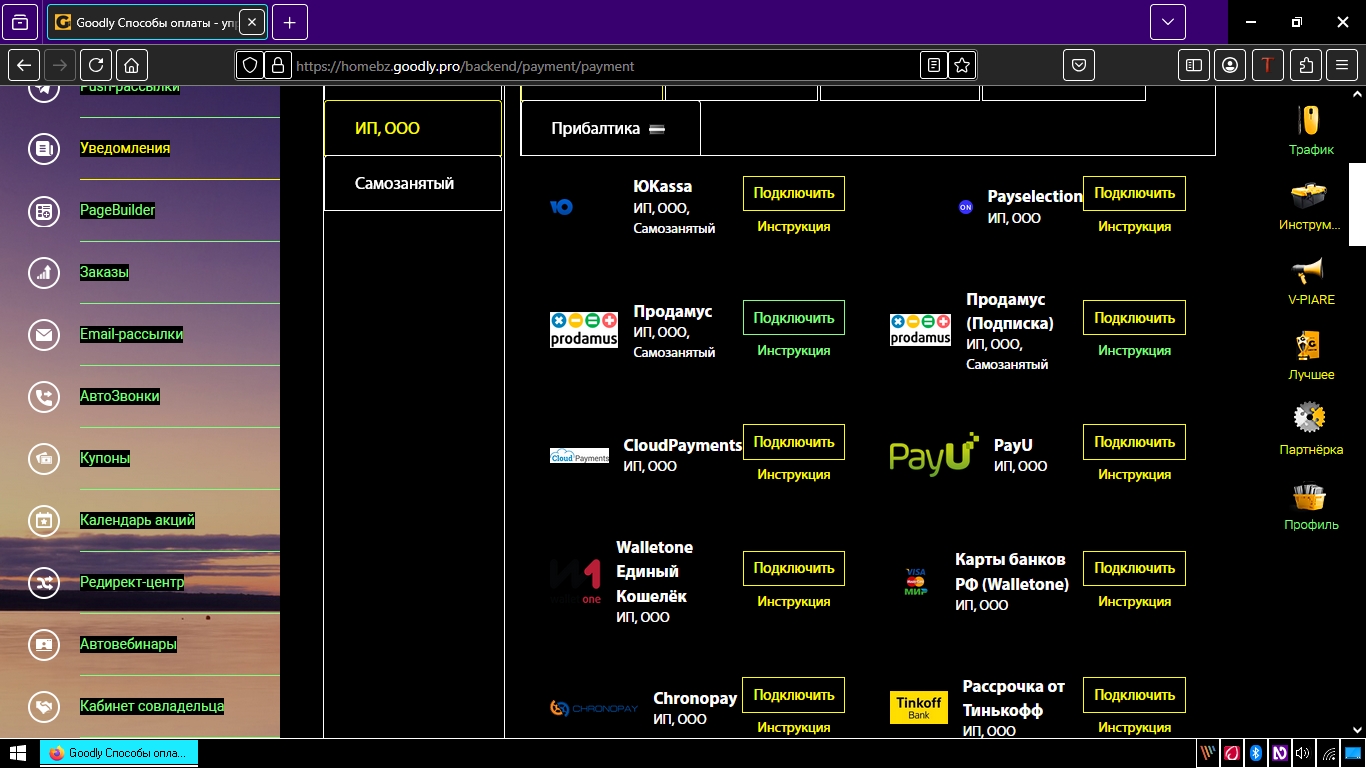This screenshot has width=1366, height=768.
Task: Open Карты банков РФ Инструкция link
Action: pos(1134,602)
